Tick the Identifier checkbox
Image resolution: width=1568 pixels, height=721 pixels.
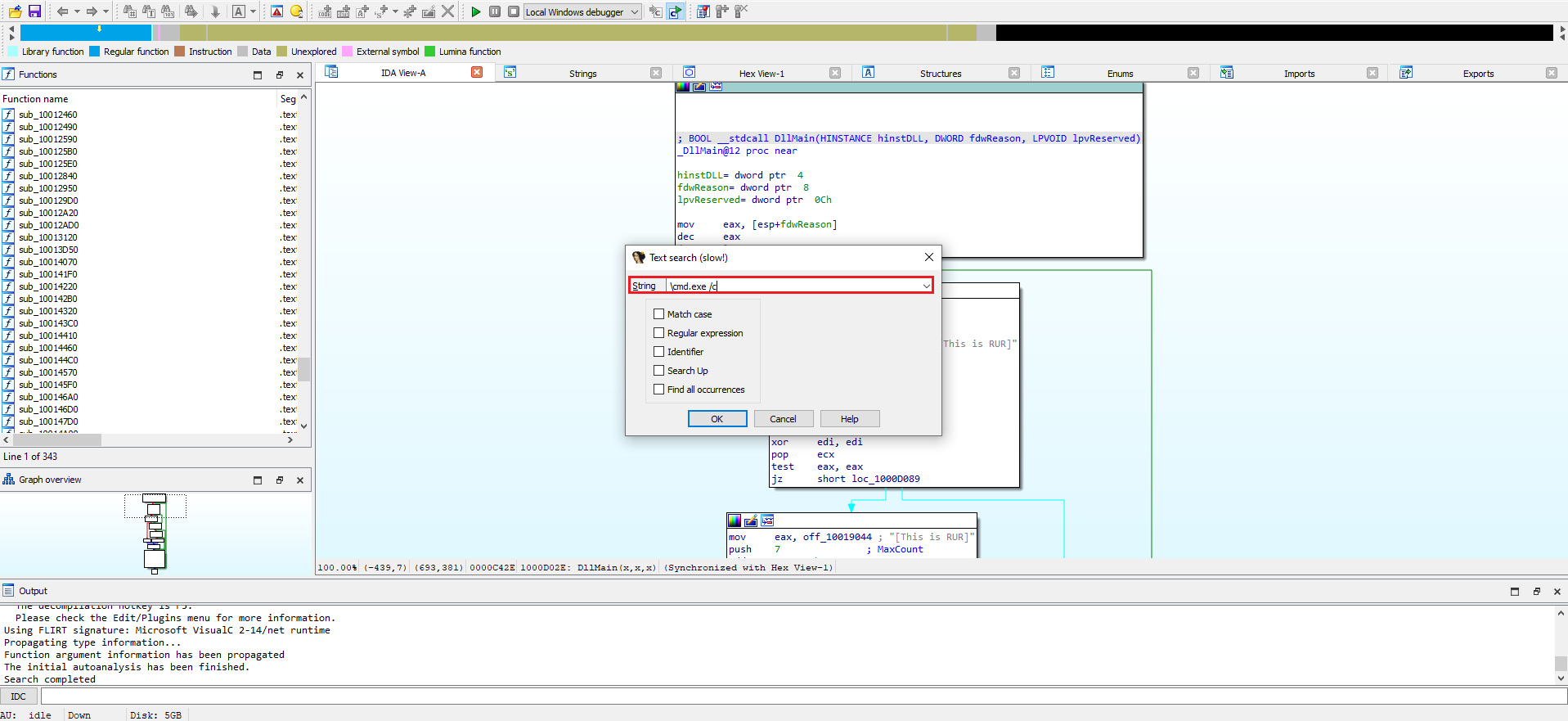[658, 352]
